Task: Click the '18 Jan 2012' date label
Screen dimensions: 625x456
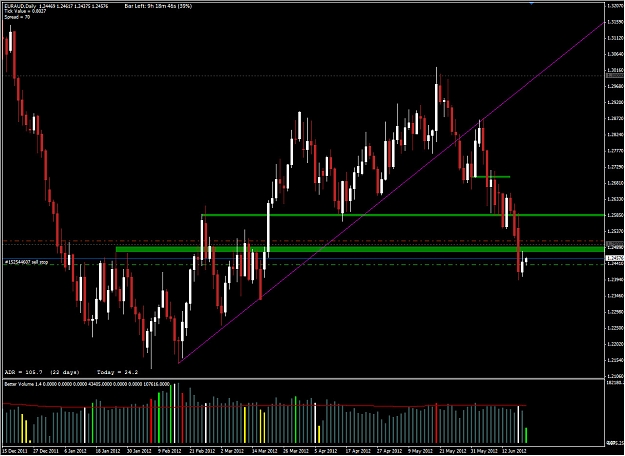Action: tap(108, 450)
